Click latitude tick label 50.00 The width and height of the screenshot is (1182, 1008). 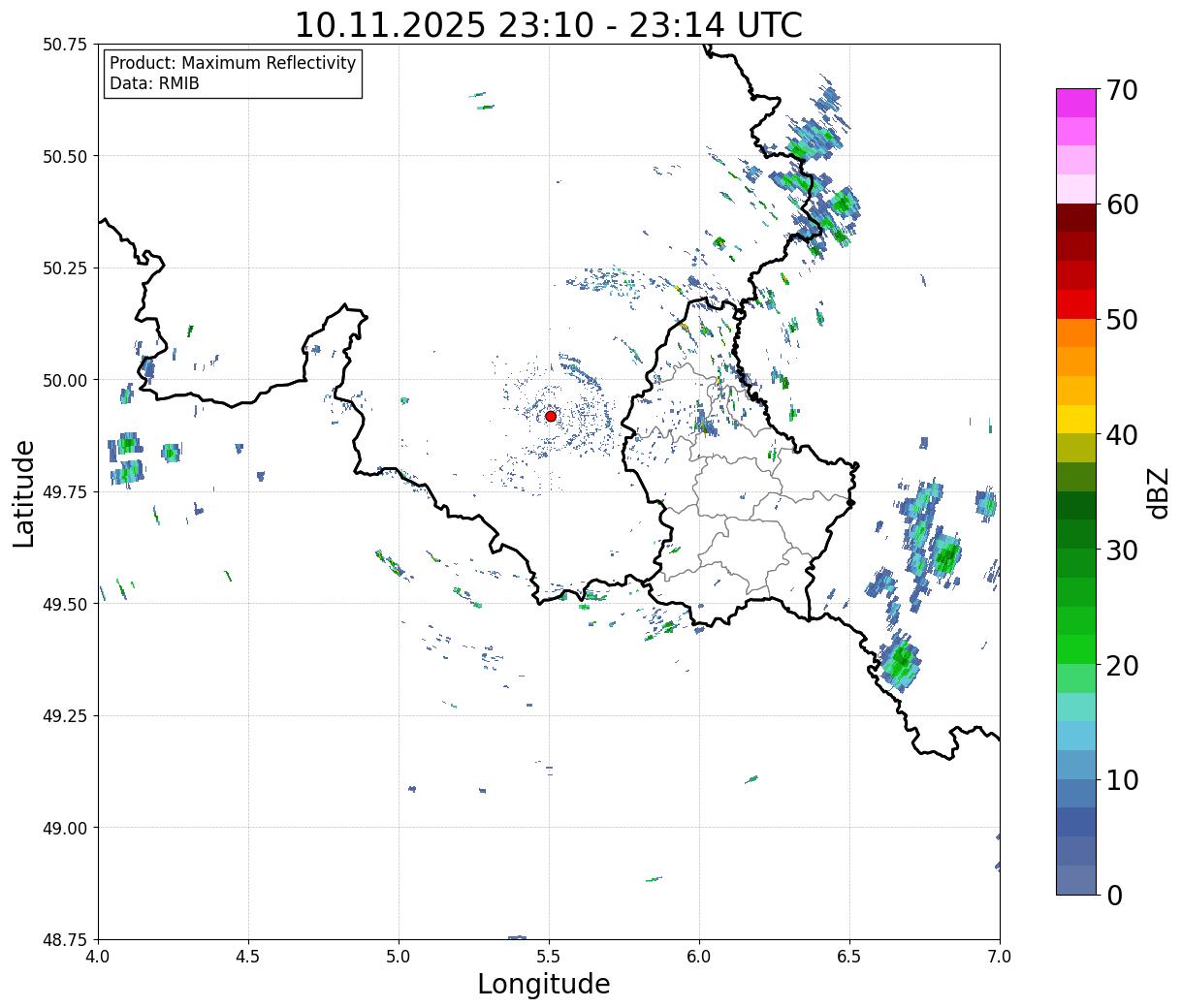64,380
